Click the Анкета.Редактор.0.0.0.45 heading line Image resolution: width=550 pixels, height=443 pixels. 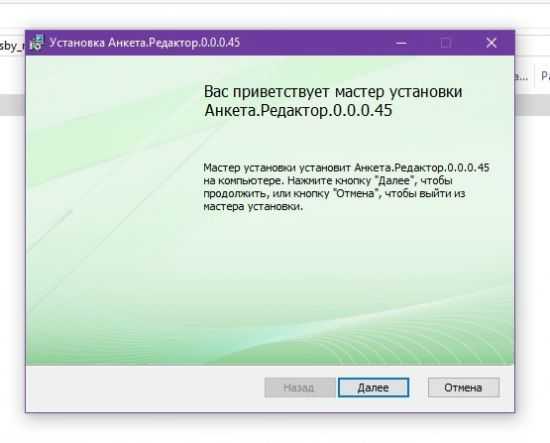[x=298, y=110]
